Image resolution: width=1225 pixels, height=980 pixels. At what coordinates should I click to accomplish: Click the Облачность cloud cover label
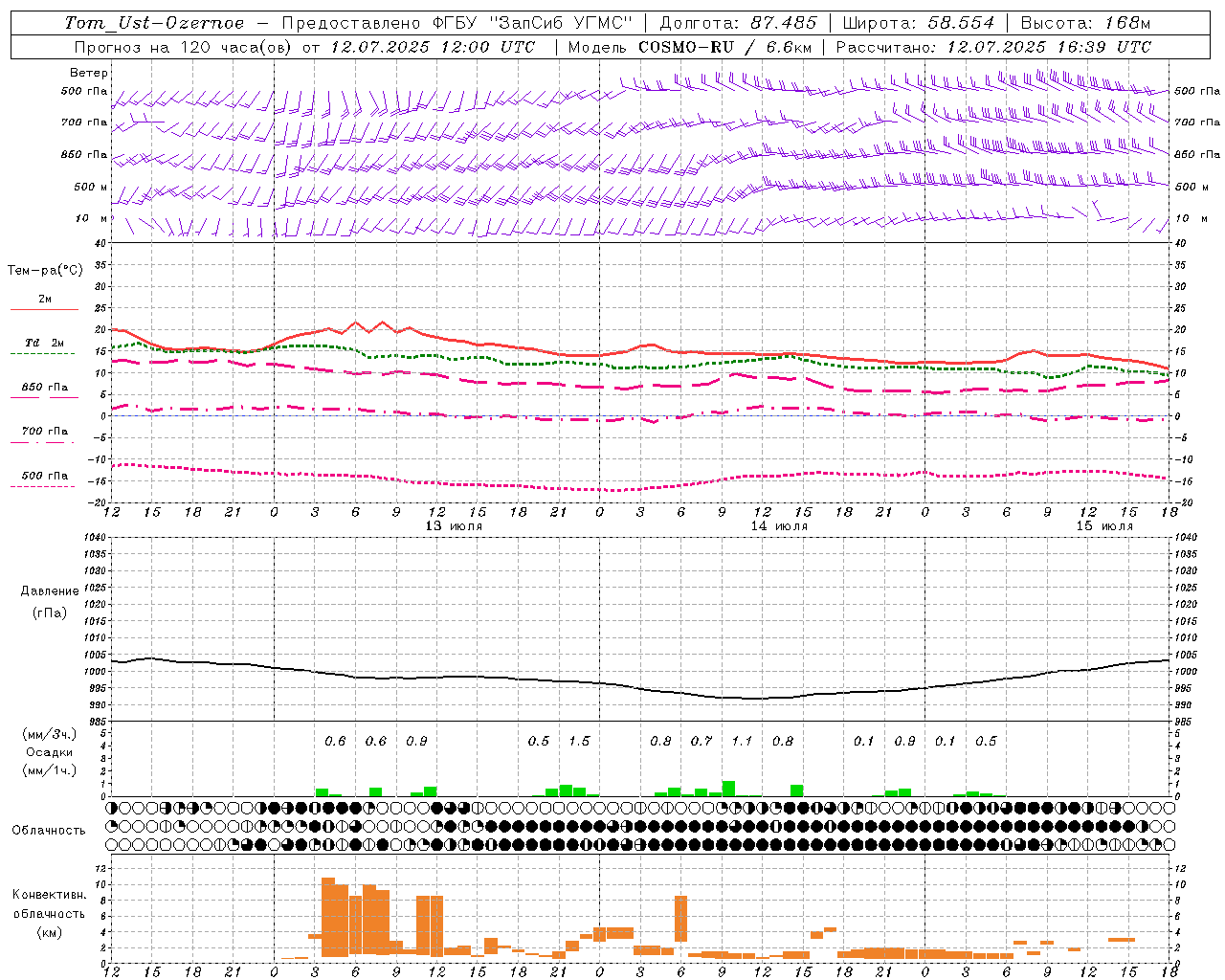[49, 831]
